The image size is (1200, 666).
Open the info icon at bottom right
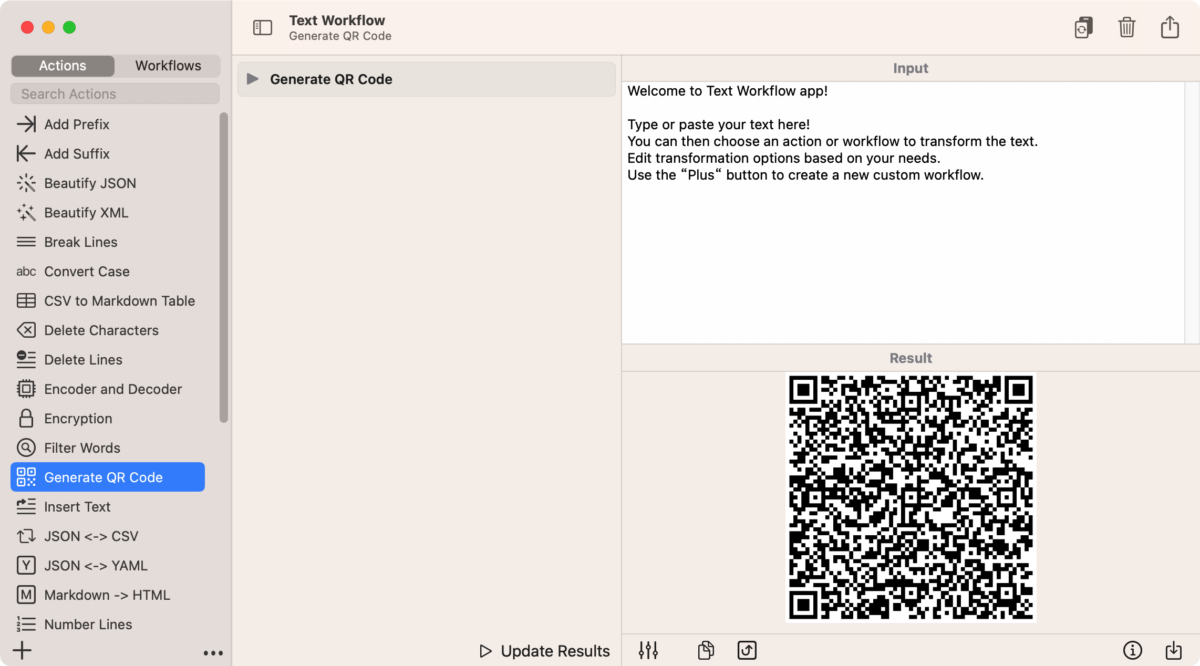click(1133, 650)
